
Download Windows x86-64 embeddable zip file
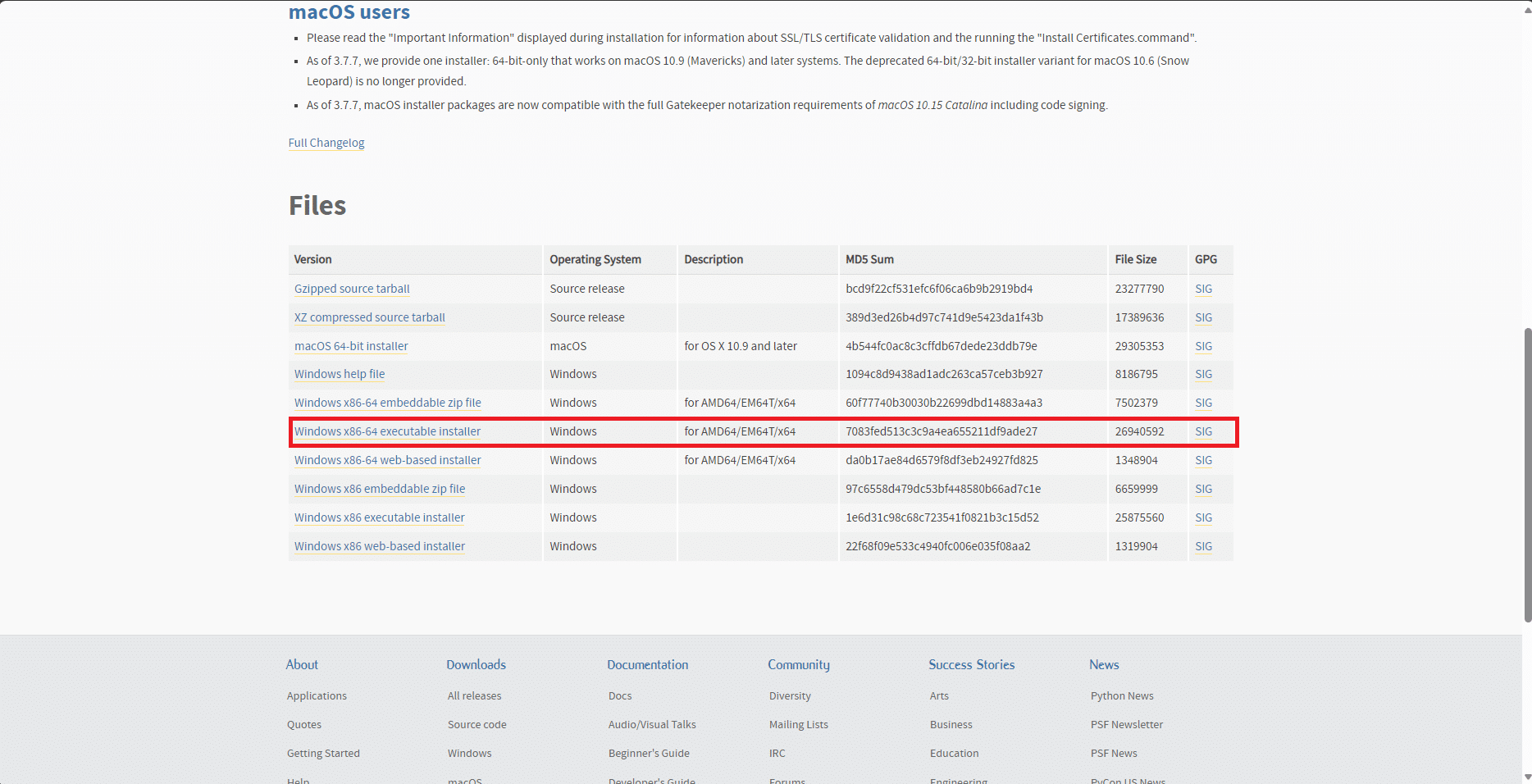388,403
